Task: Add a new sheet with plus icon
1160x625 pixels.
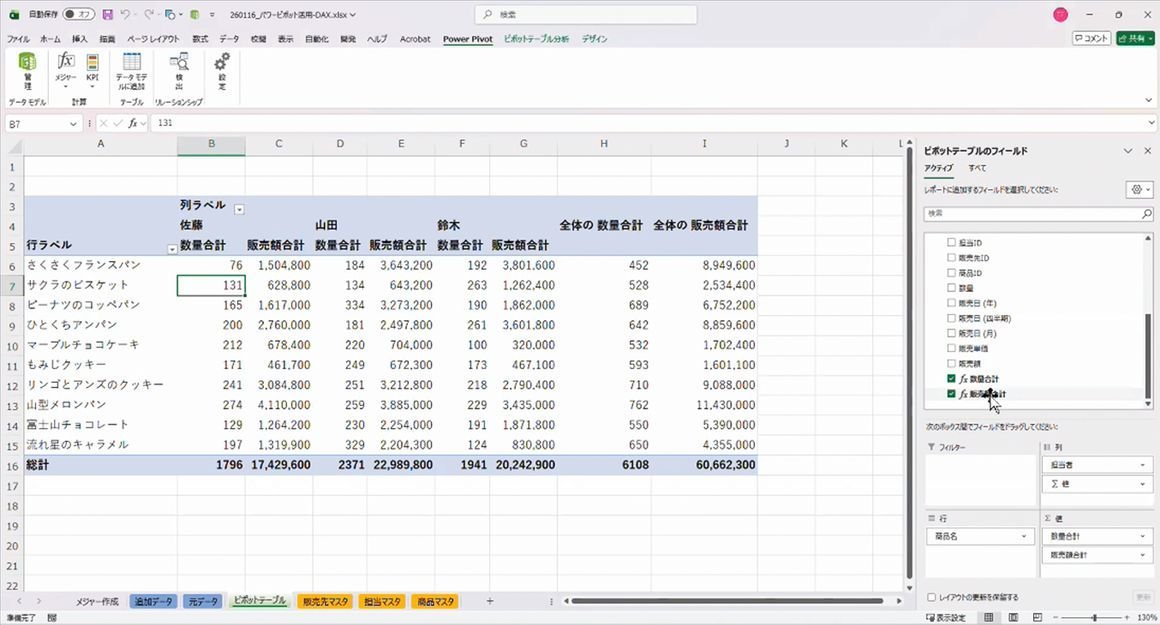Action: tap(490, 601)
